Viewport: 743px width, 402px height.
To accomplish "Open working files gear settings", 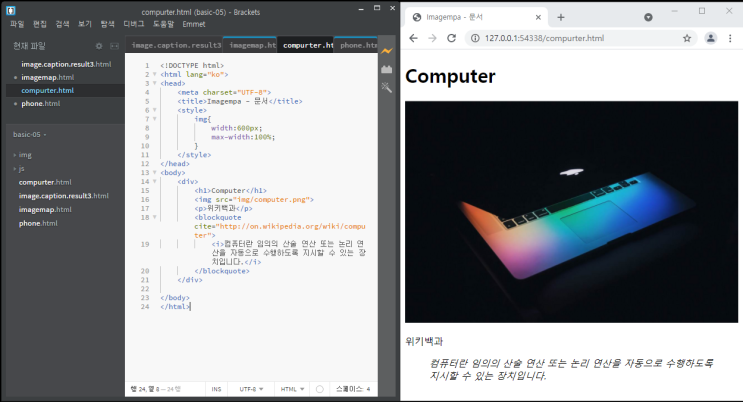I will tap(99, 46).
